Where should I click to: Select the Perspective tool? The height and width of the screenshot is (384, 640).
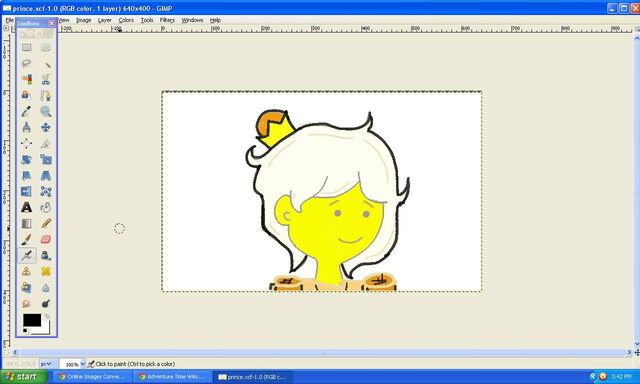(x=46, y=175)
